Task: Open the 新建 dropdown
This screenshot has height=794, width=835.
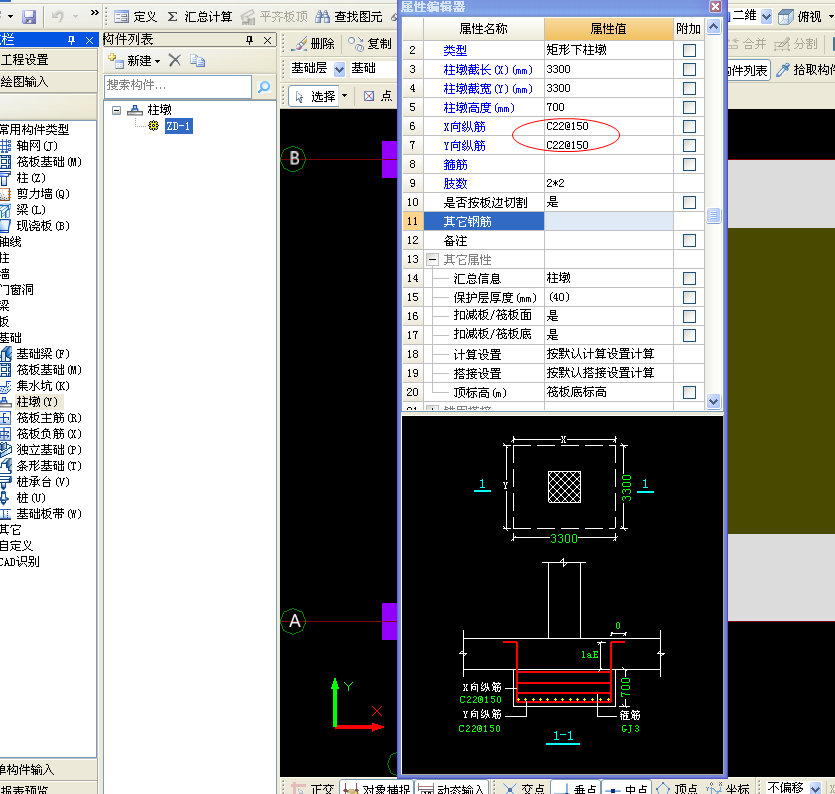Action: 157,61
